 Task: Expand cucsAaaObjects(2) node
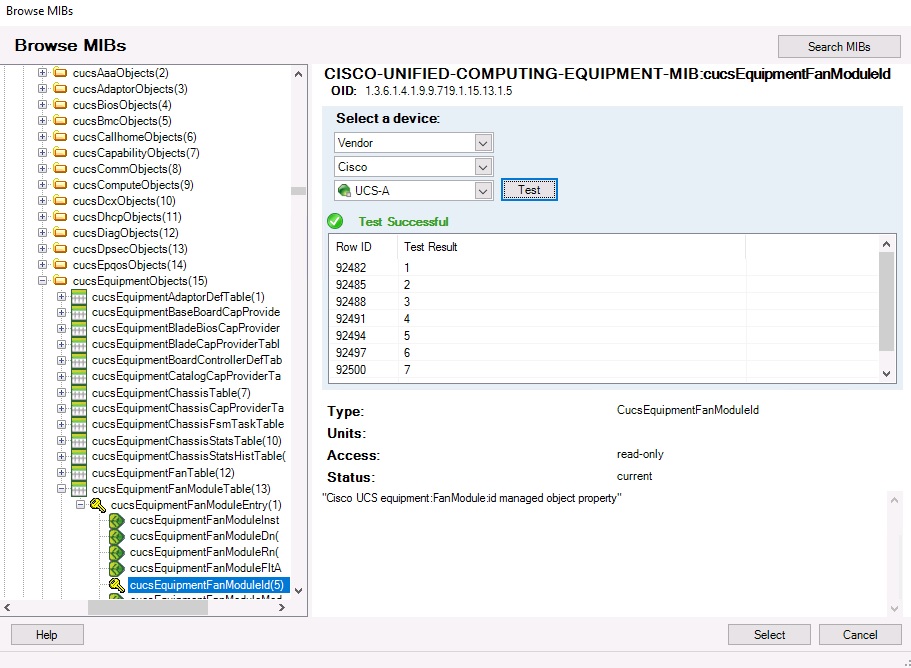tap(42, 73)
